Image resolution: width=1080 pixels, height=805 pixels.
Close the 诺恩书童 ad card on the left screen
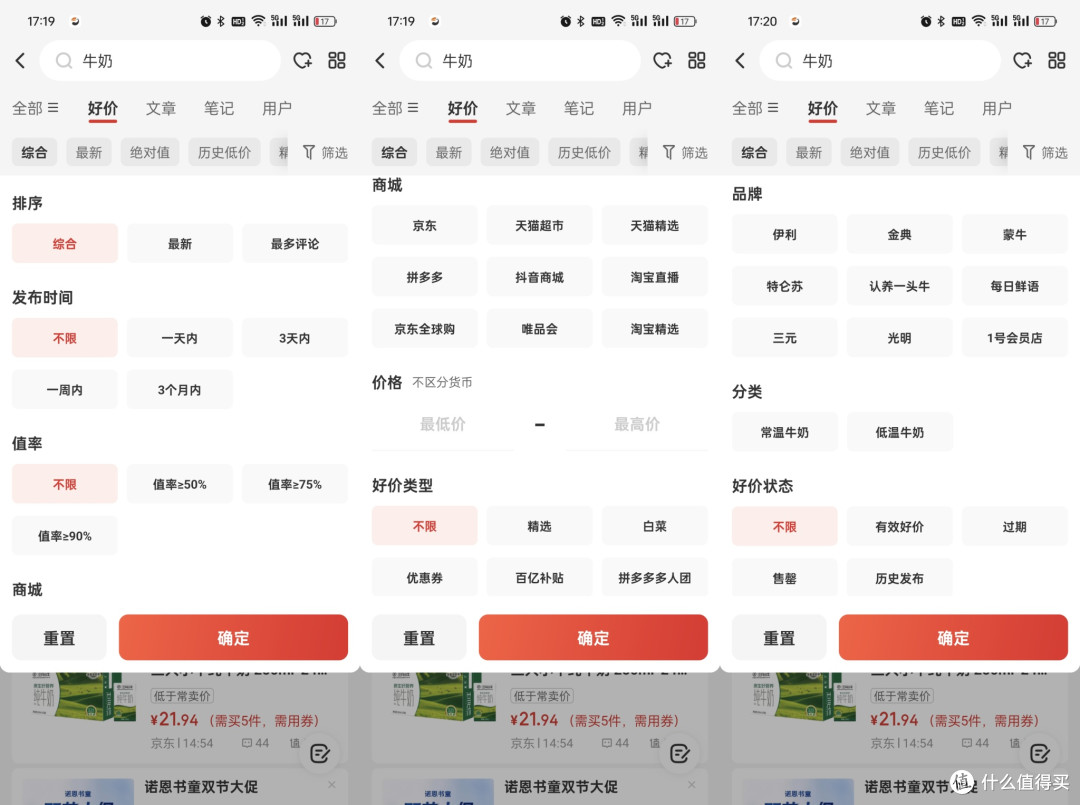332,785
